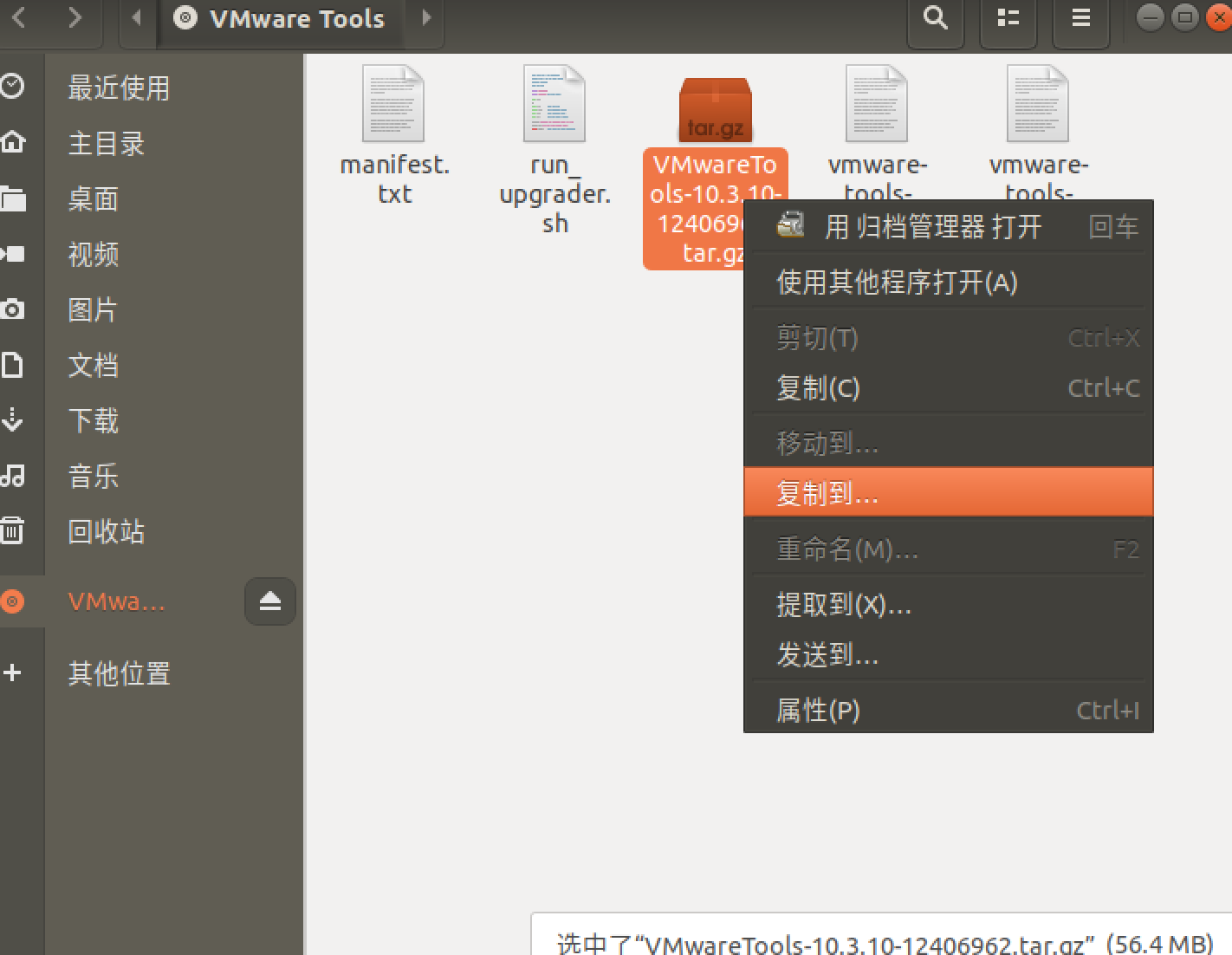1232x955 pixels.
Task: Click the selection status text at bottom
Action: [885, 943]
